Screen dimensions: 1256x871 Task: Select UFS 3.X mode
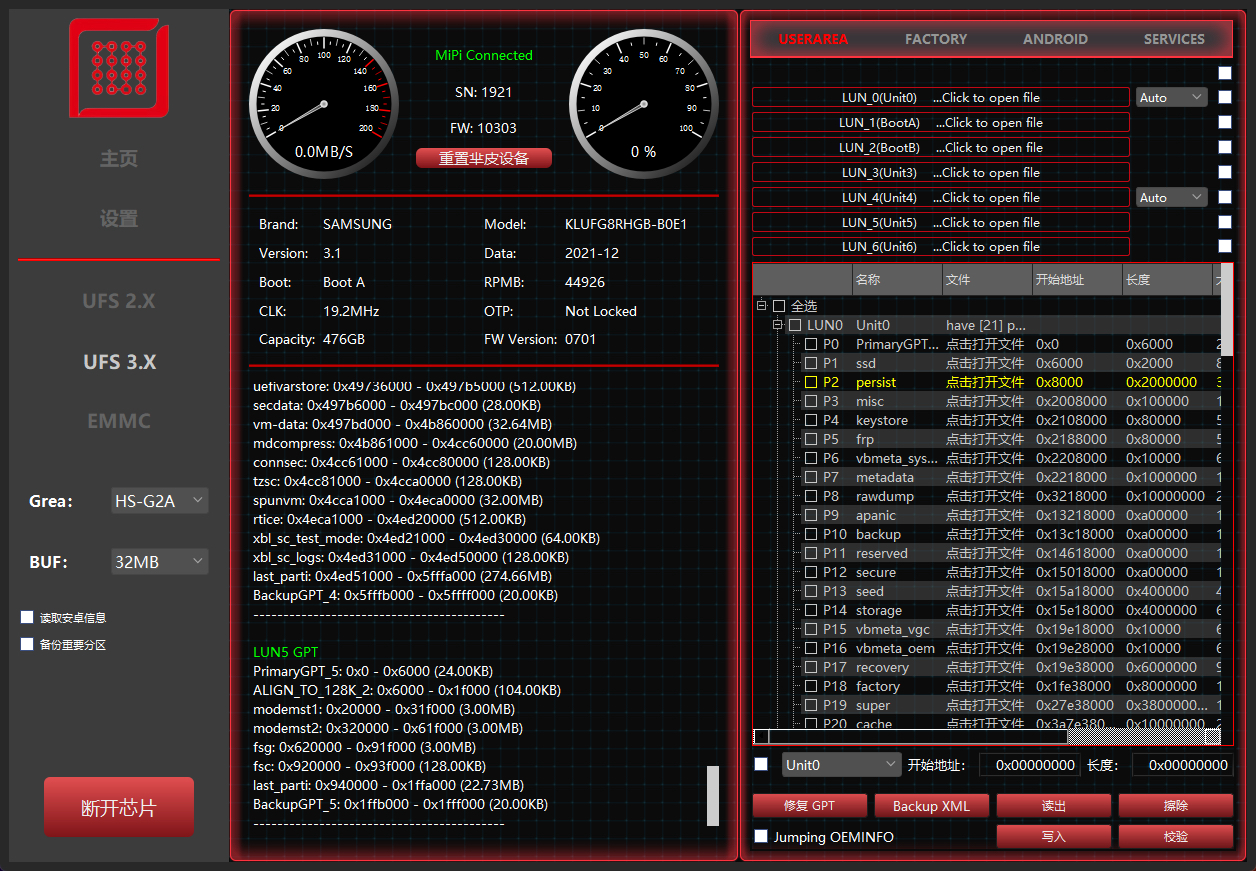click(x=118, y=362)
